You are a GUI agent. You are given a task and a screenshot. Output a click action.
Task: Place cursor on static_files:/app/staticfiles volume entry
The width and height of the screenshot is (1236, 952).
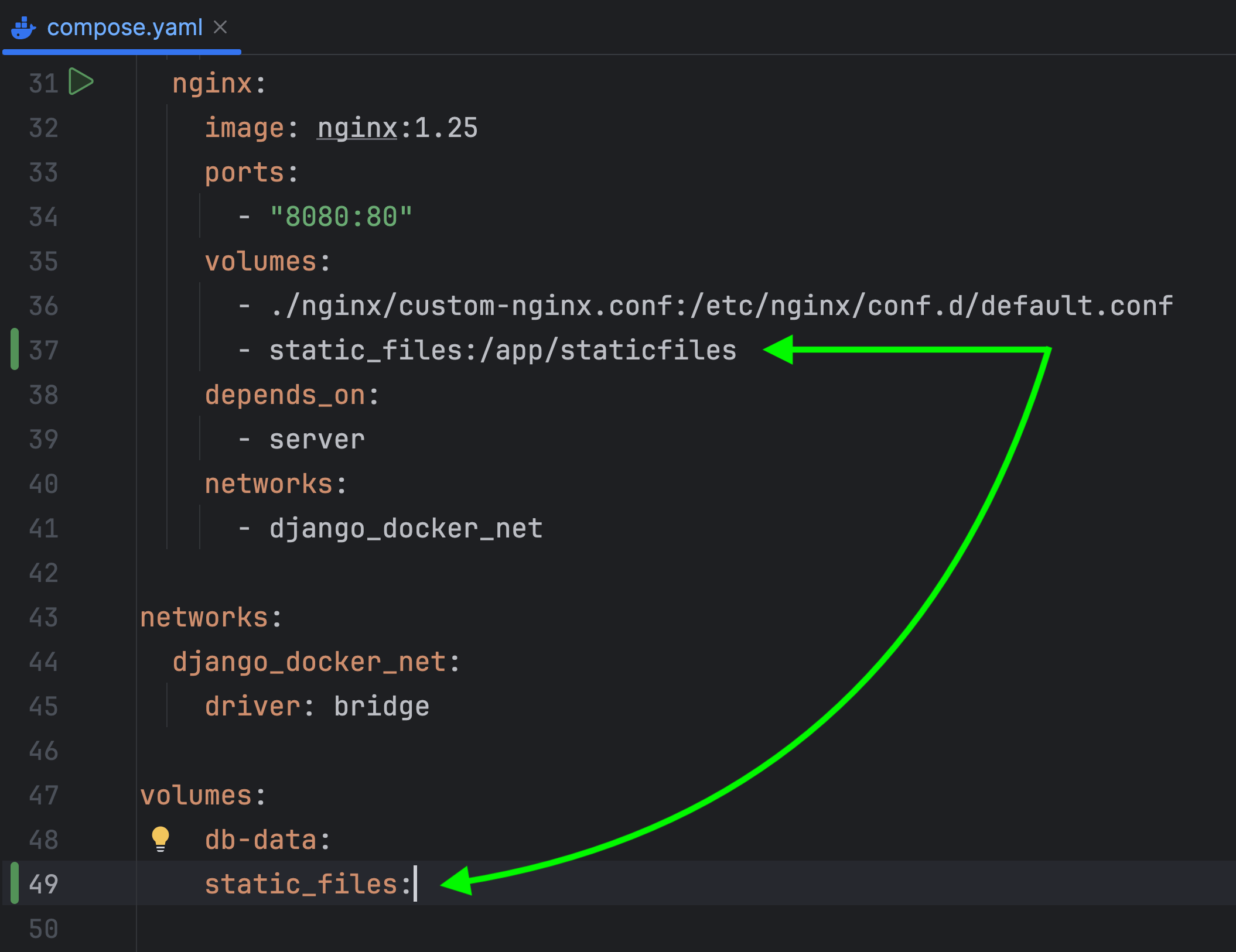coord(502,351)
